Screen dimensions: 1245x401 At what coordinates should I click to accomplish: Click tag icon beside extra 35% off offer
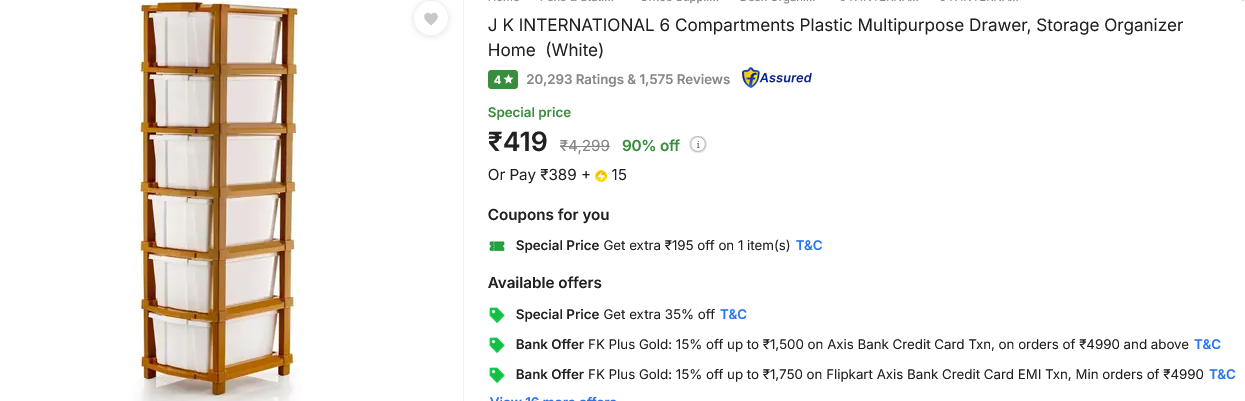click(x=497, y=315)
